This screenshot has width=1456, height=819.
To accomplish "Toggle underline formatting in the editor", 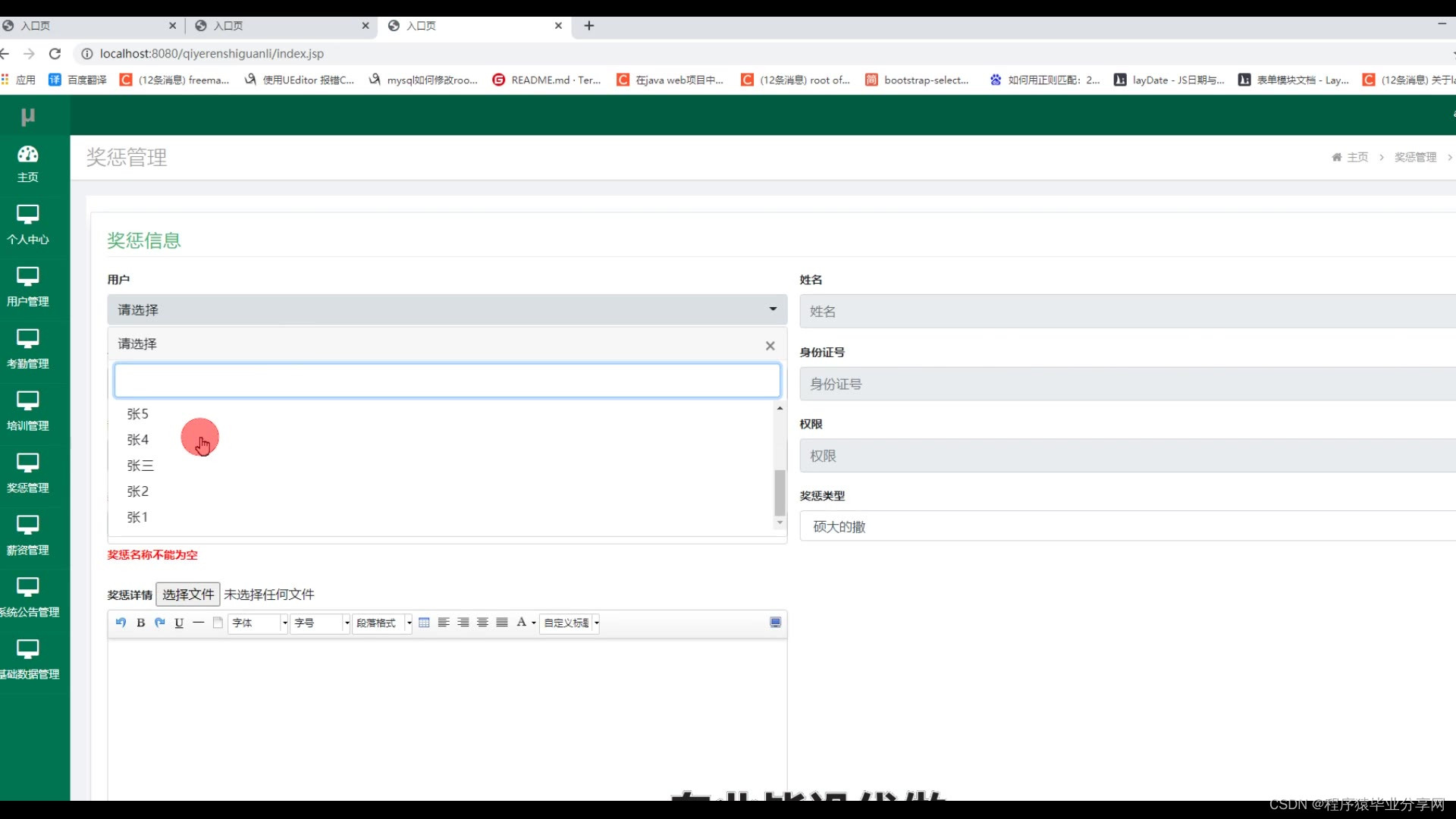I will pos(179,623).
